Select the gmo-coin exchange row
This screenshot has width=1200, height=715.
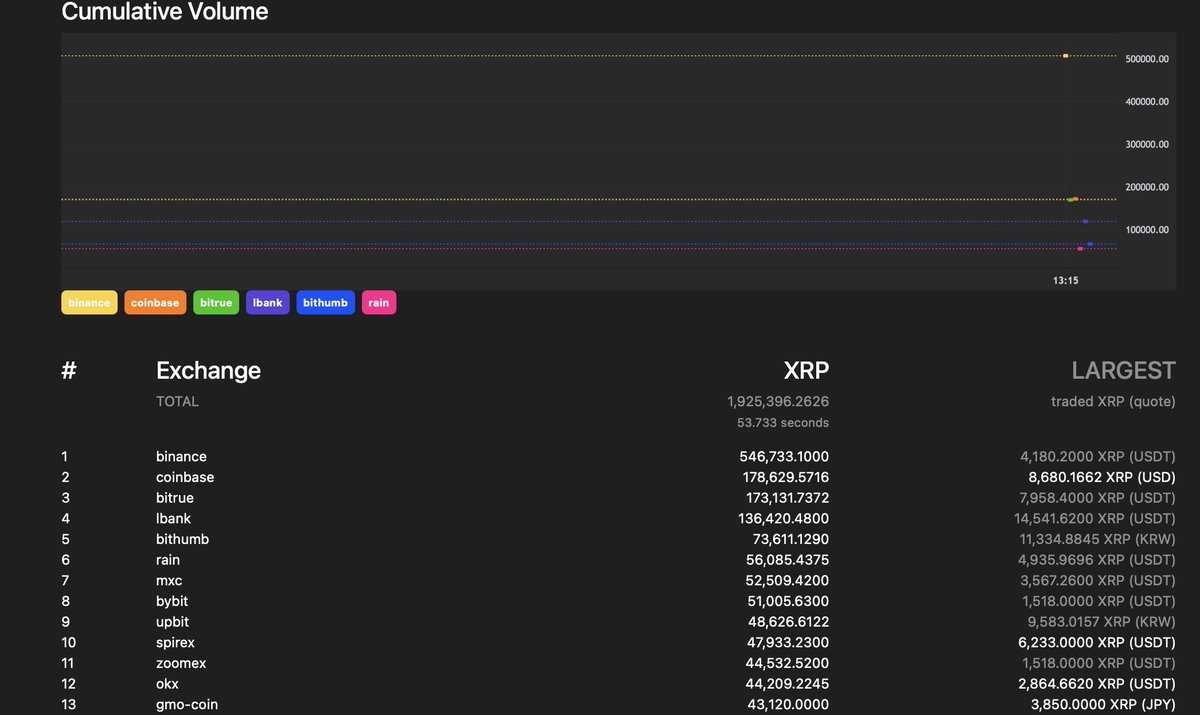tap(618, 704)
